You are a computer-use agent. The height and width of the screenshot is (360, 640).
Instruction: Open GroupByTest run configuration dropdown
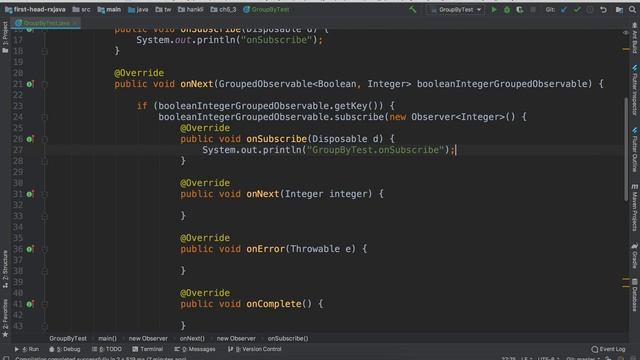[456, 9]
